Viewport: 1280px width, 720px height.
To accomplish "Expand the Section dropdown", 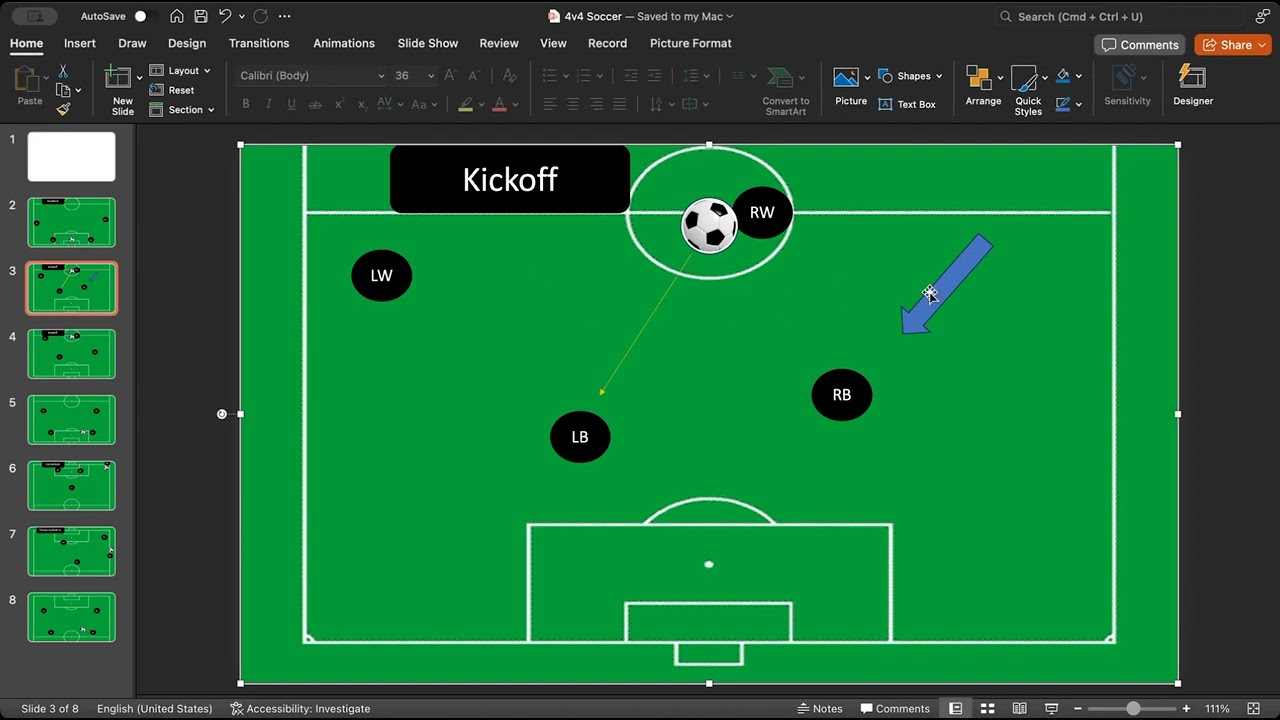I will (x=182, y=110).
